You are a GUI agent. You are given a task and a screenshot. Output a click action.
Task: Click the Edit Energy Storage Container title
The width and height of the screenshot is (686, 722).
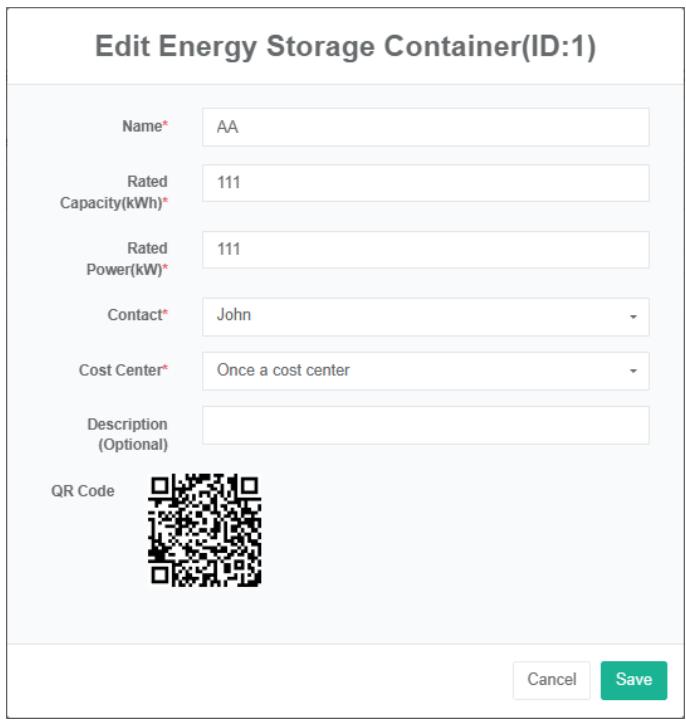(345, 48)
